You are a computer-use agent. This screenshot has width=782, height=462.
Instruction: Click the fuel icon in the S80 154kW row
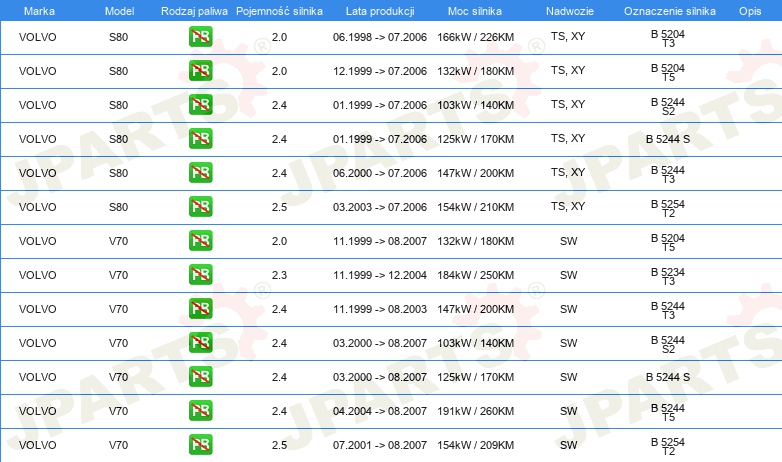pyautogui.click(x=200, y=207)
